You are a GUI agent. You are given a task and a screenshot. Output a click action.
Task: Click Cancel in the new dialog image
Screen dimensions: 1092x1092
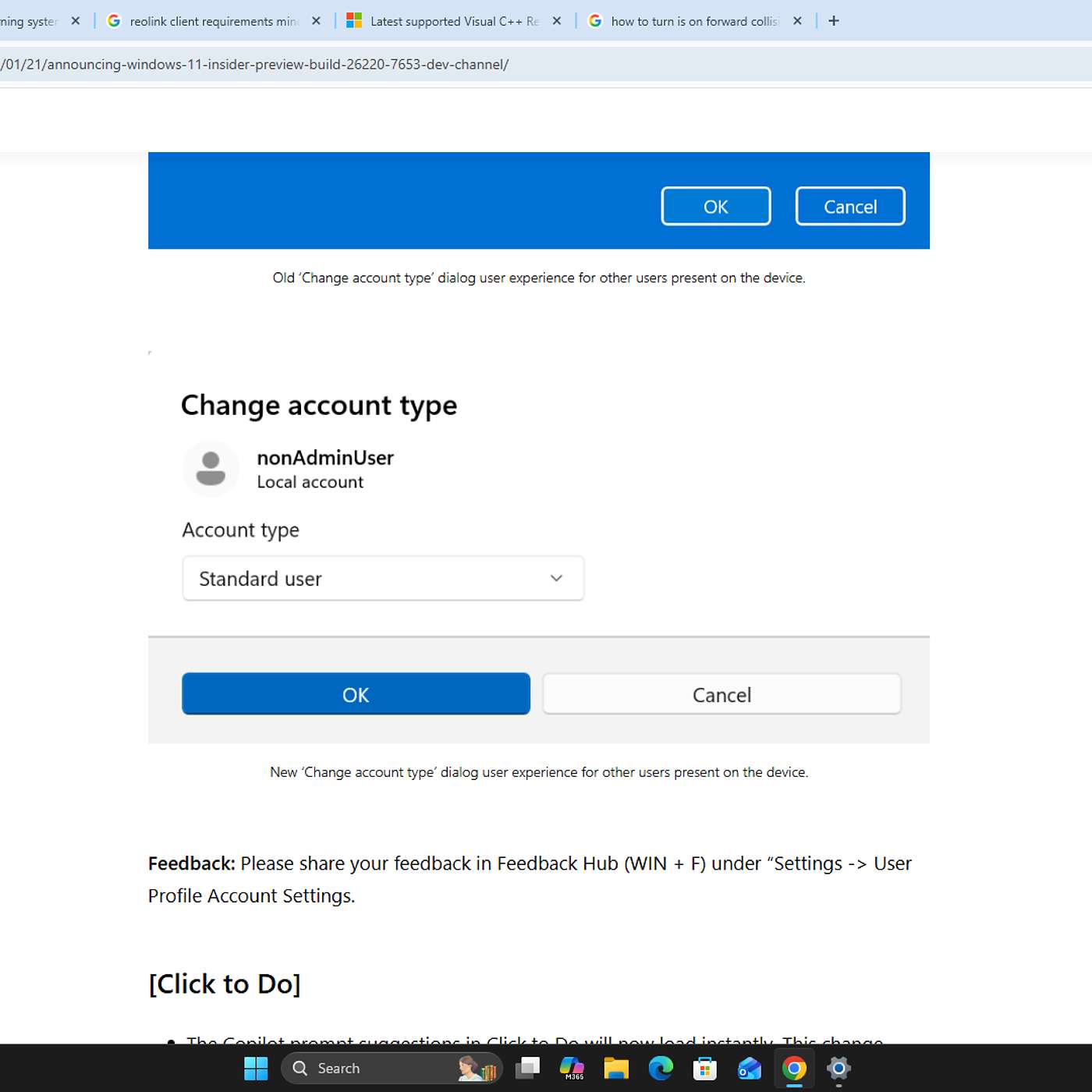coord(721,694)
